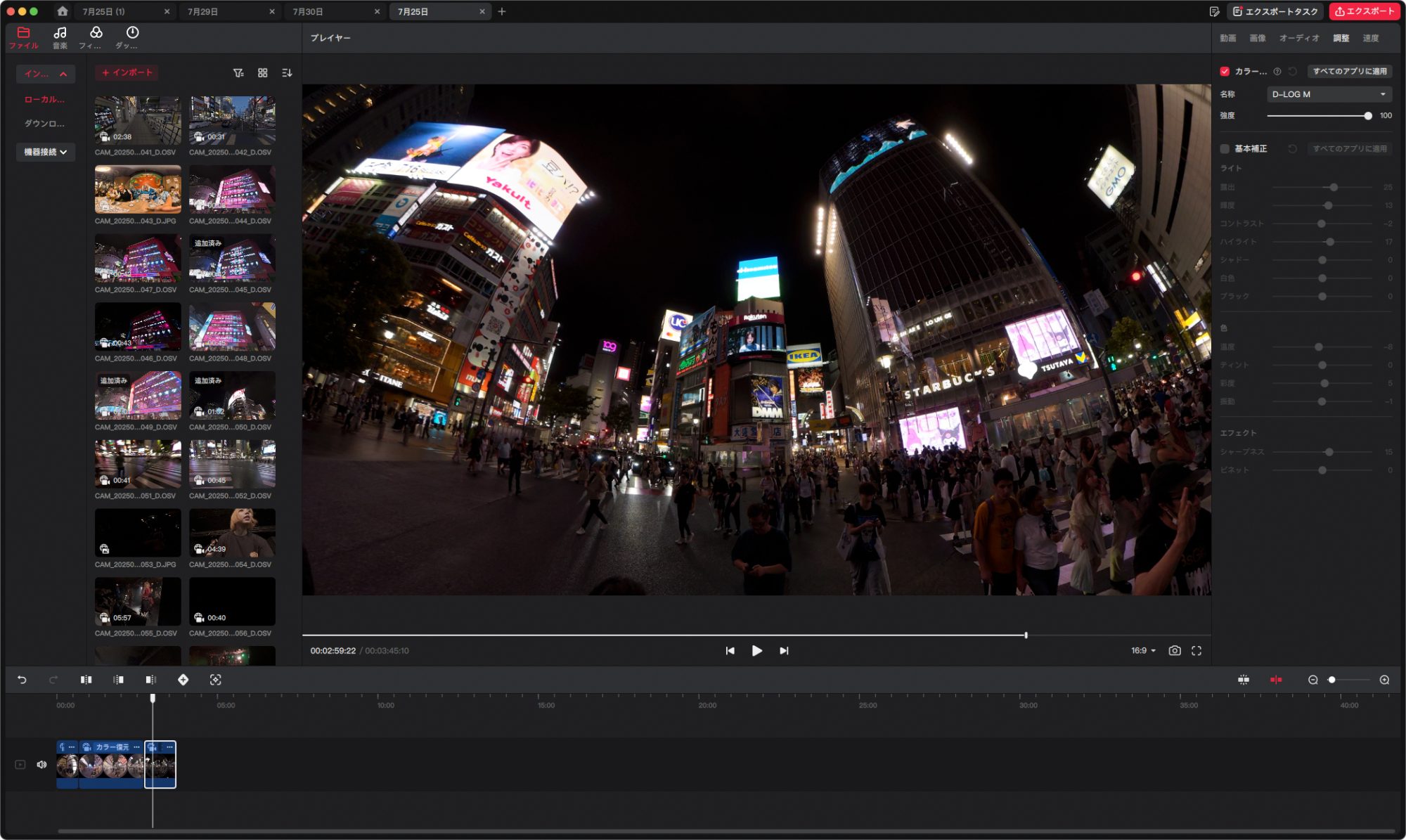This screenshot has height=840, width=1406.
Task: Open options menu of selected timeline clip
Action: click(169, 747)
